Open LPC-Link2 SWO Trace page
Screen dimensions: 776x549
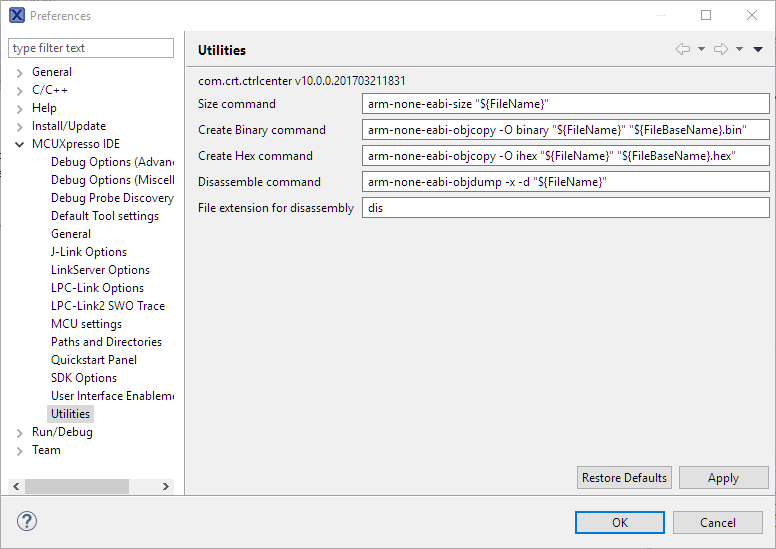pos(108,306)
